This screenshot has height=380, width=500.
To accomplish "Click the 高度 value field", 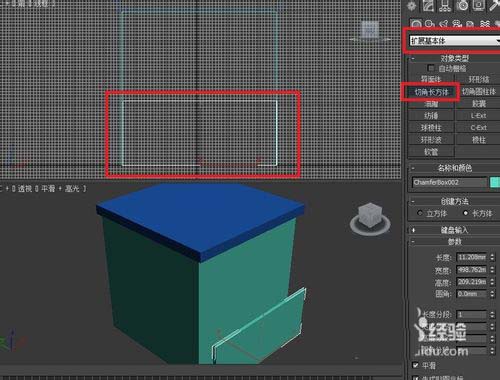I will (471, 282).
